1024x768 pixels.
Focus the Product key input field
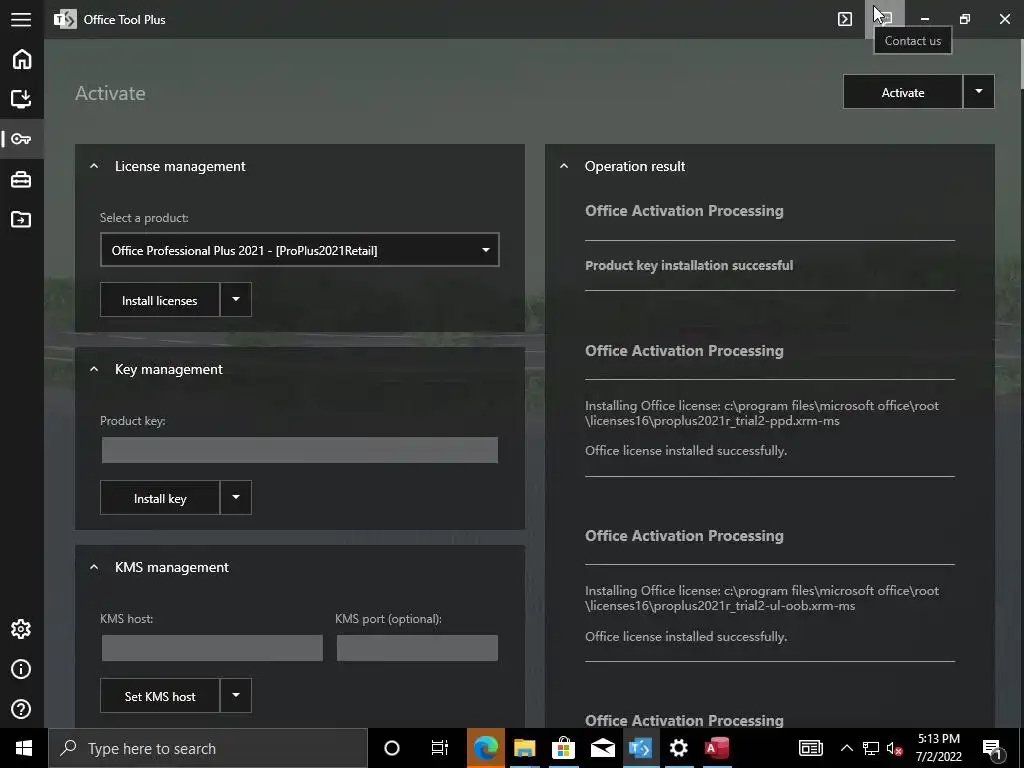point(299,450)
